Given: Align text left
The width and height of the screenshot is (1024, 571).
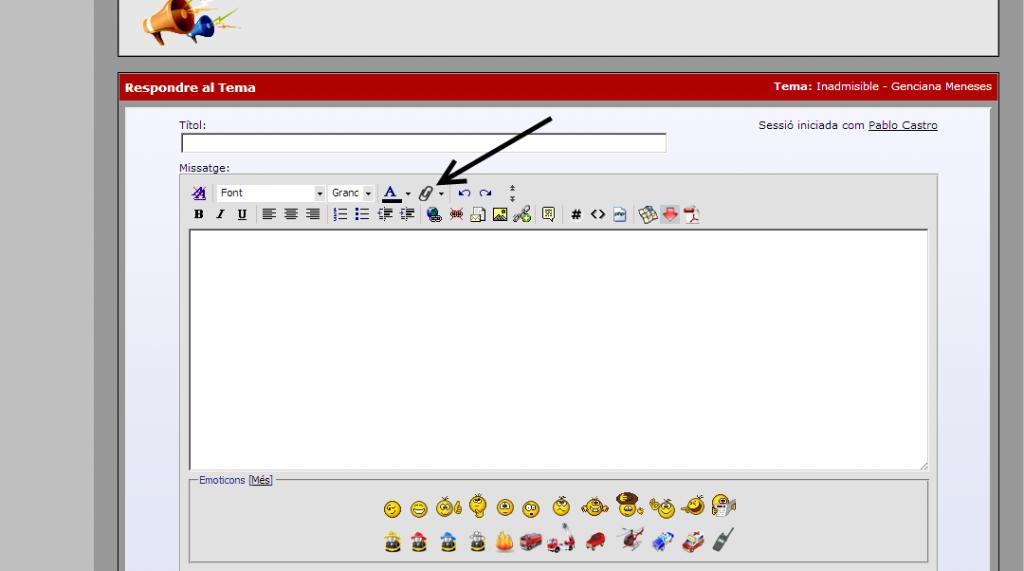Looking at the screenshot, I should pyautogui.click(x=269, y=214).
